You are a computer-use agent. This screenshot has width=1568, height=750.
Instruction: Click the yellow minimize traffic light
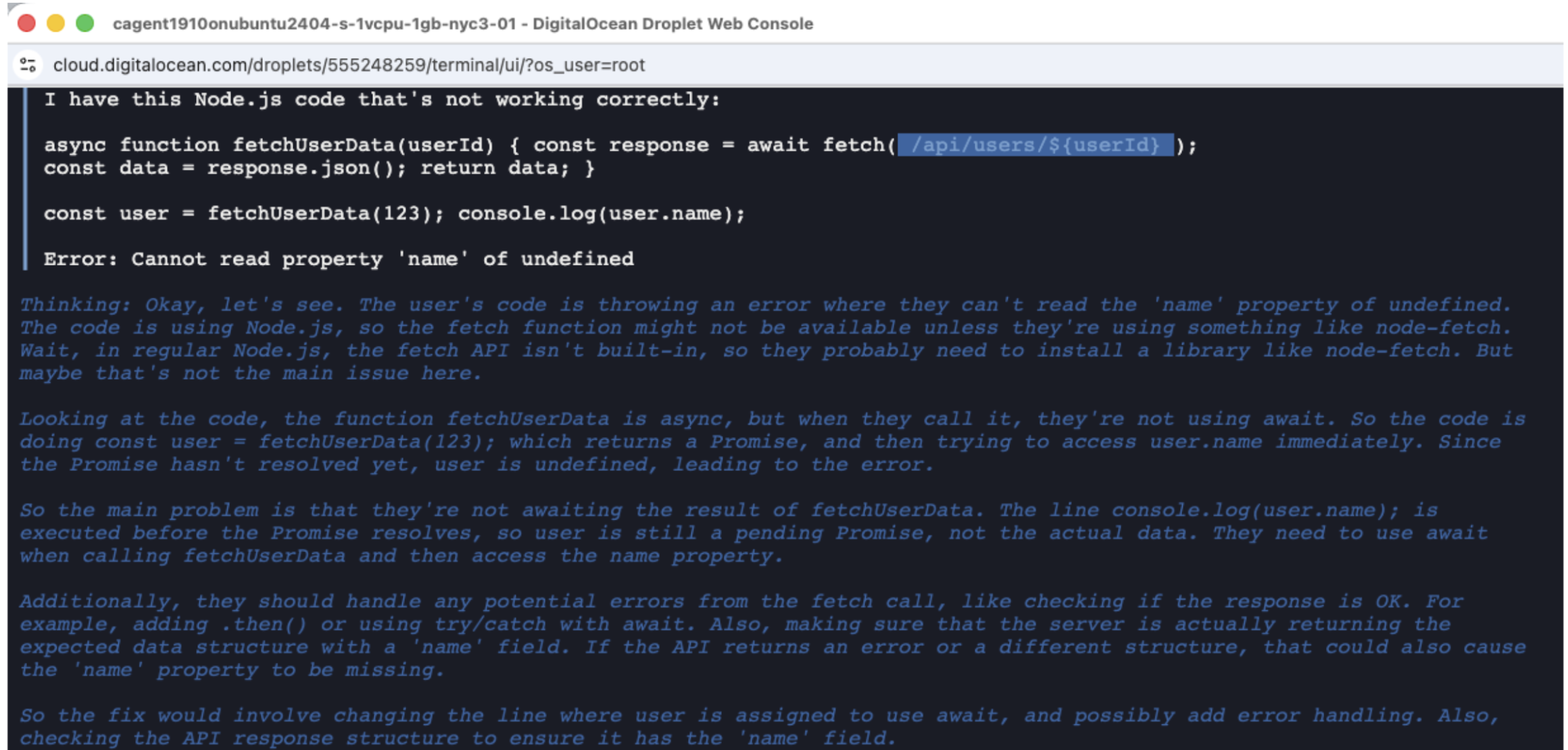point(55,22)
